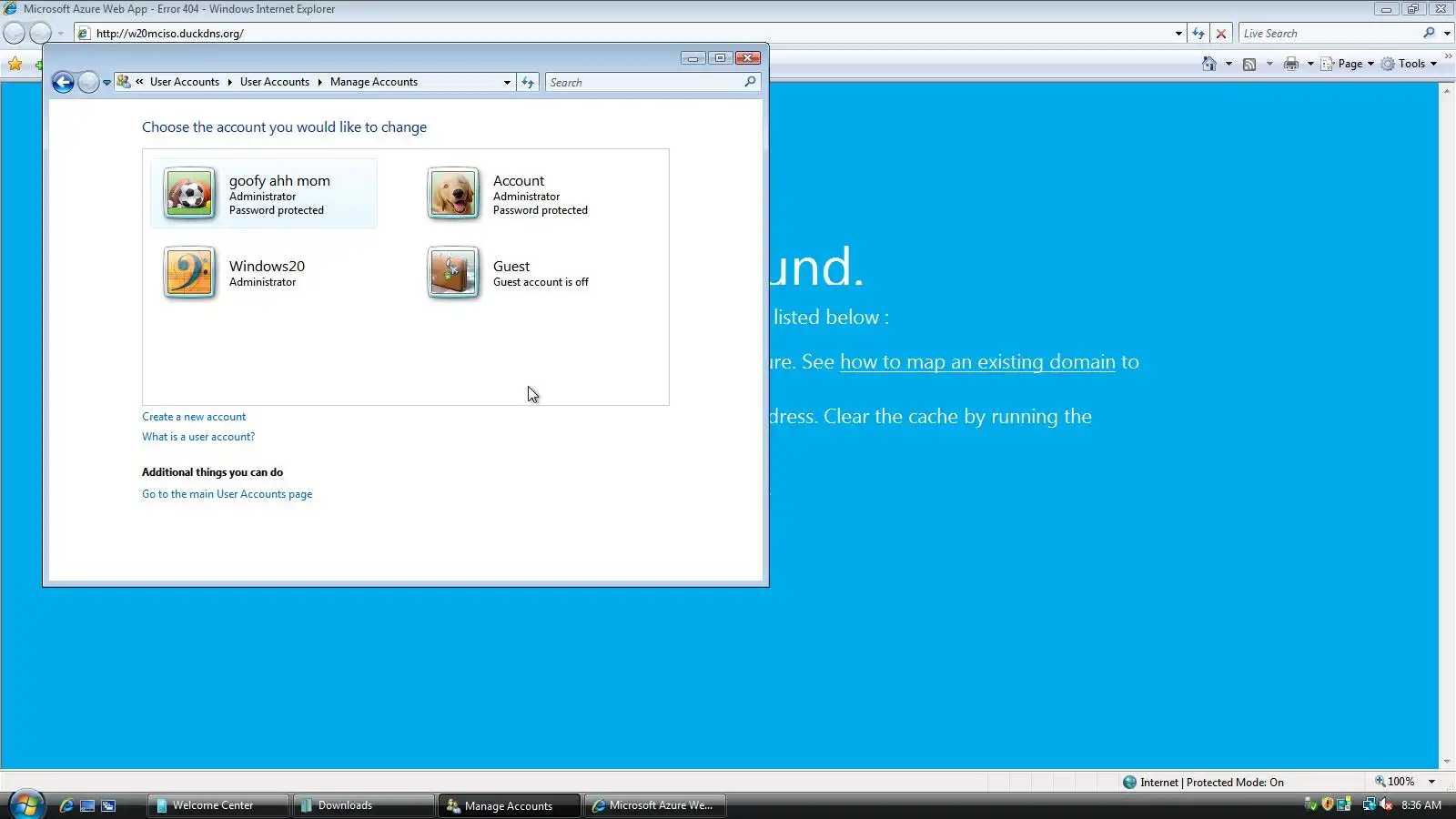The height and width of the screenshot is (819, 1456).
Task: Go to the main User Accounts page
Action: (x=227, y=494)
